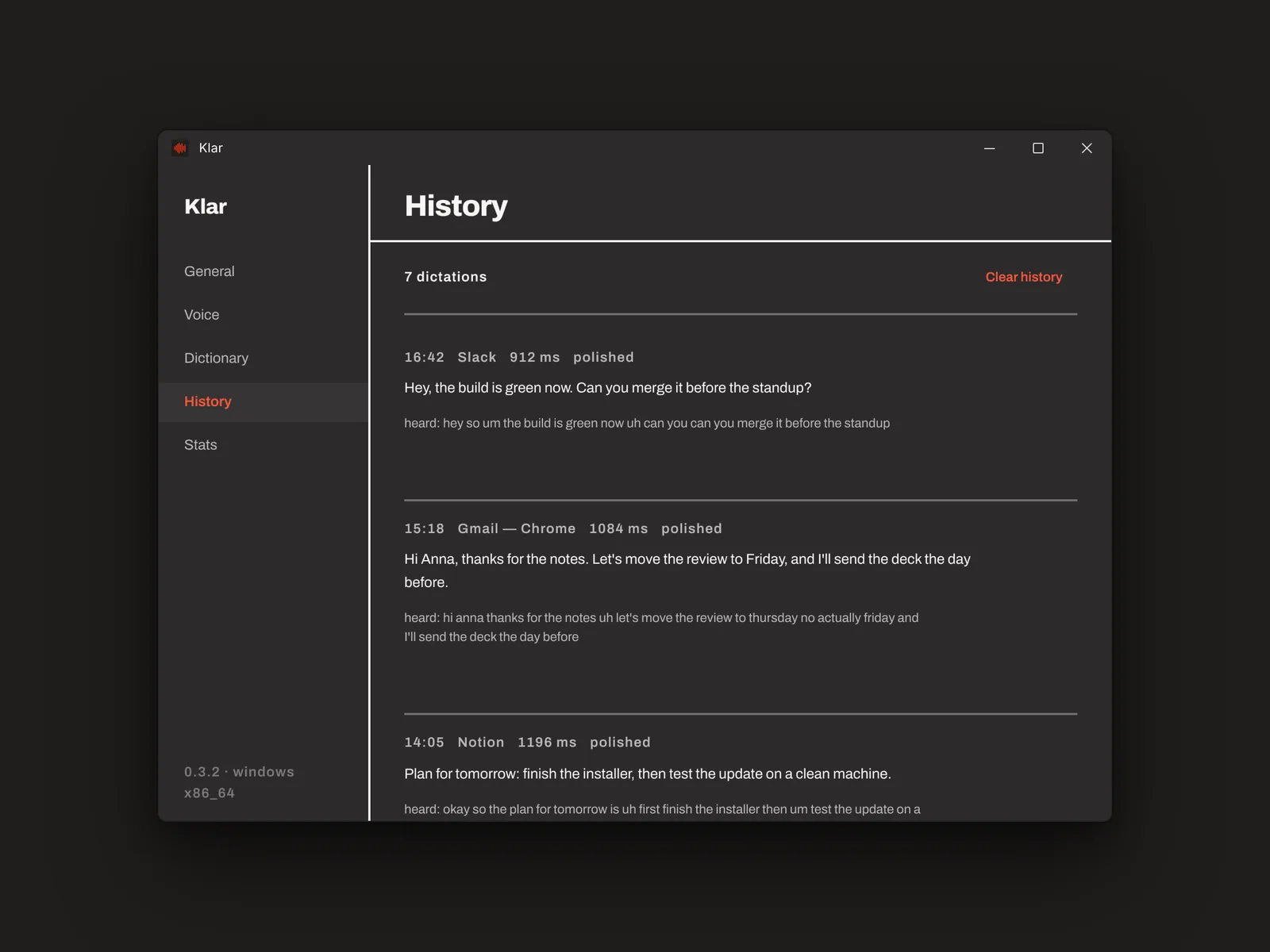Select the History sidebar item
This screenshot has height=952, width=1270.
pos(264,402)
